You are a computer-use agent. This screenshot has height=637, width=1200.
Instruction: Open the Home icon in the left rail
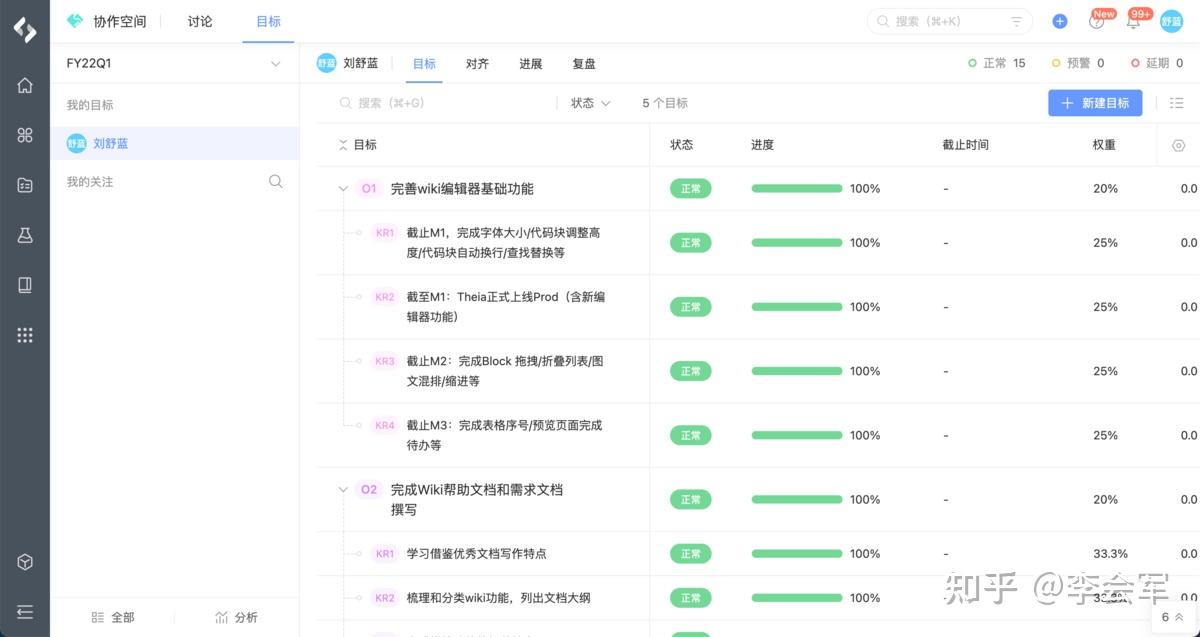click(x=25, y=85)
